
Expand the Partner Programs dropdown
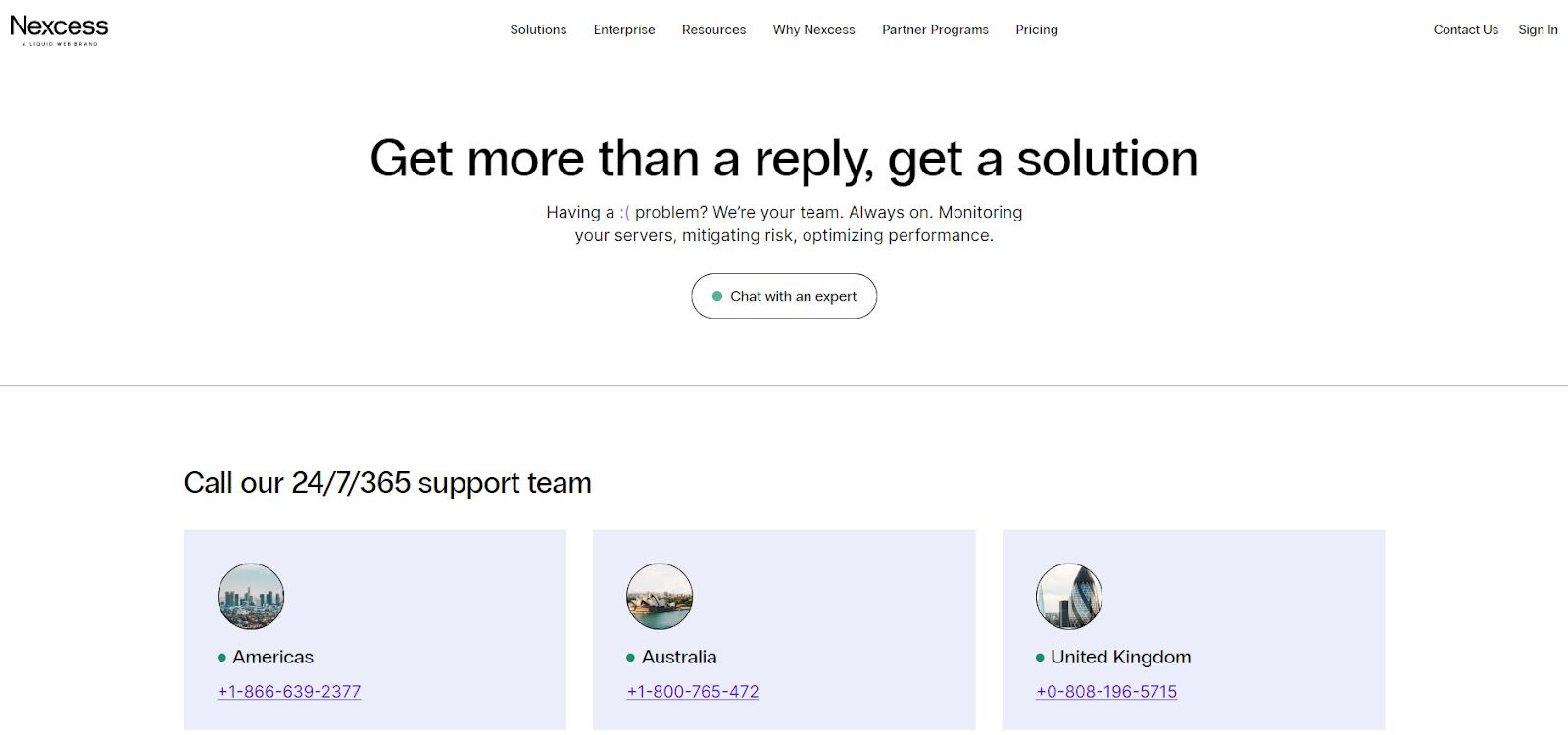(x=935, y=29)
